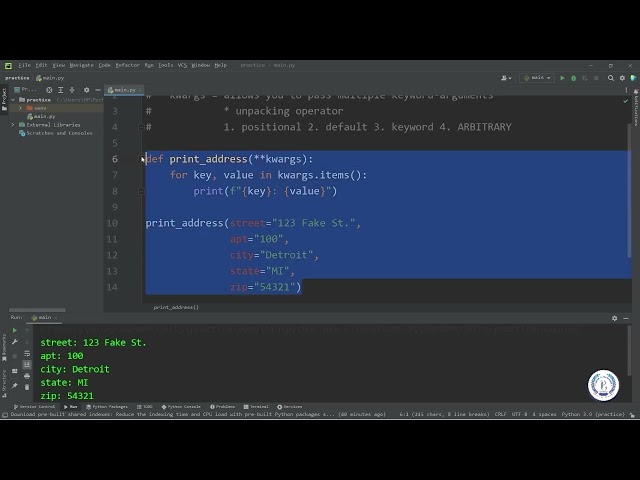Collapse the practice root folder
The image size is (640, 480).
13,100
